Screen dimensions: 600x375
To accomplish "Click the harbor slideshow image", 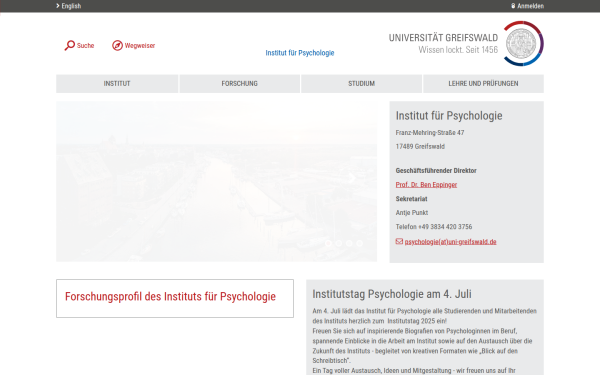I will tap(217, 181).
